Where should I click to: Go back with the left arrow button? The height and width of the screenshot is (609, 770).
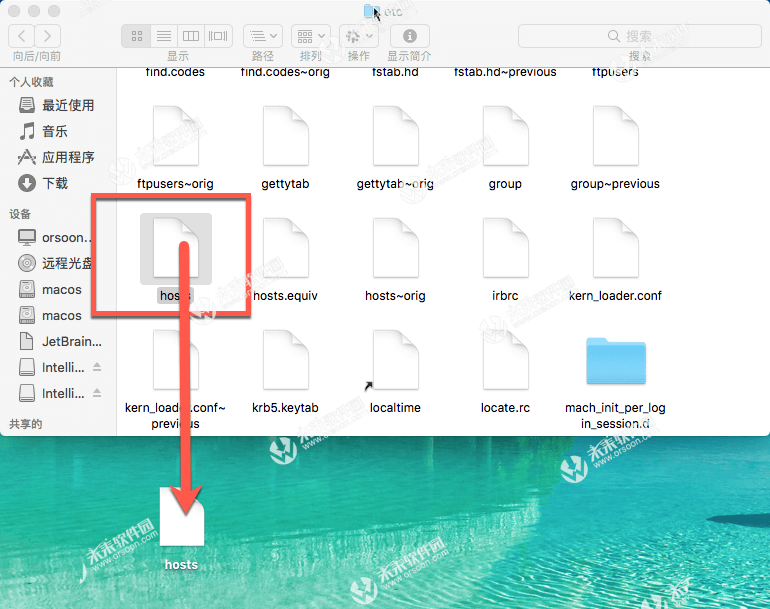click(x=22, y=36)
